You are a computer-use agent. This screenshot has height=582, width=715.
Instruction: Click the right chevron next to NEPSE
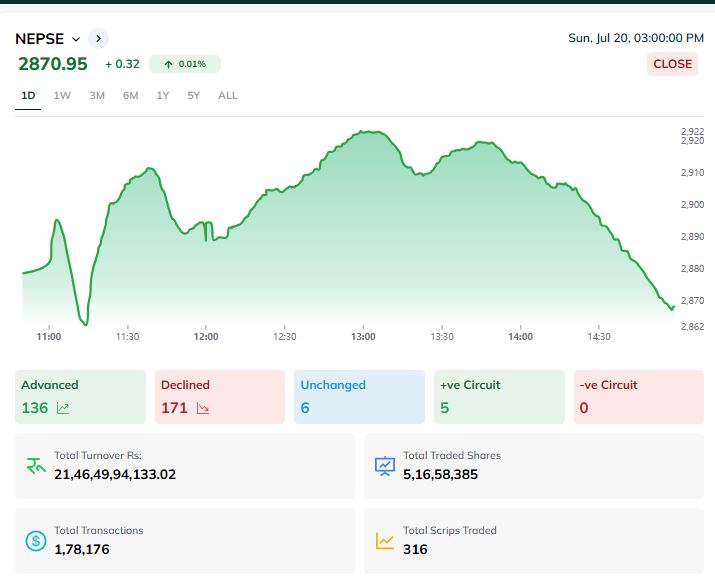pos(98,39)
